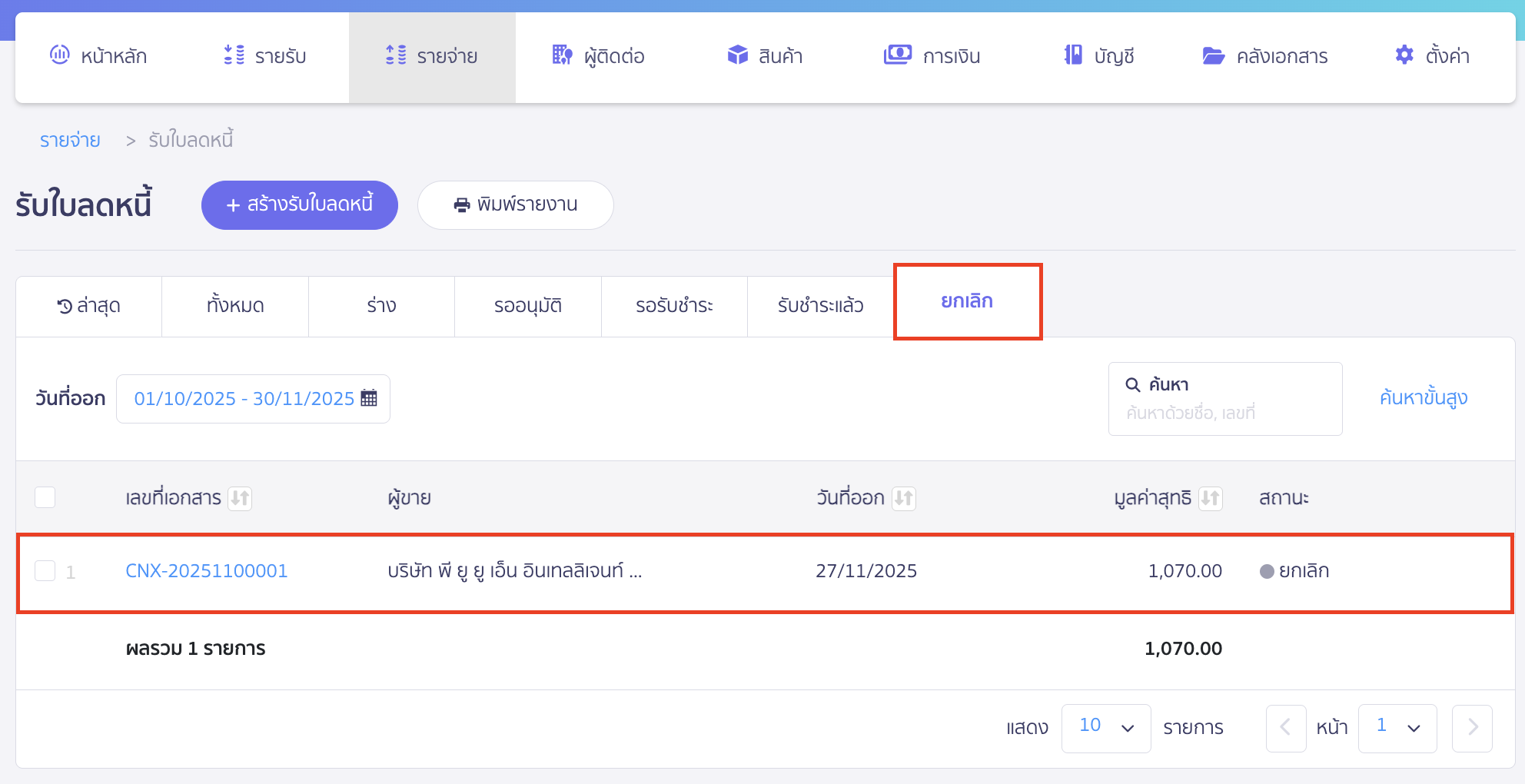Viewport: 1525px width, 784px height.
Task: Open the คลังเอกสาร folder icon
Action: pyautogui.click(x=1213, y=55)
